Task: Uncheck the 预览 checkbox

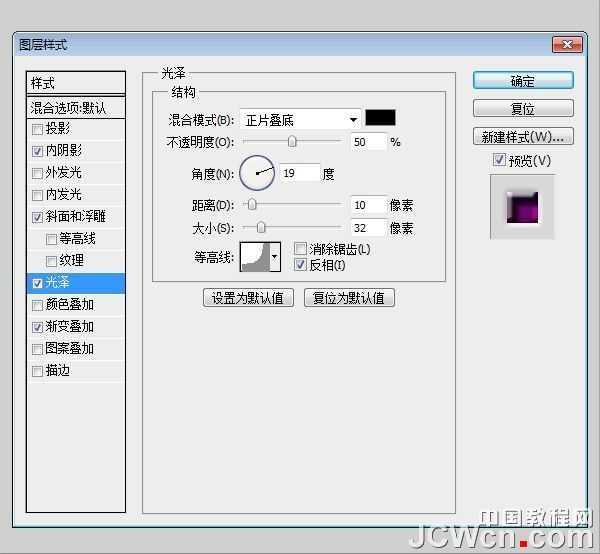Action: point(500,160)
